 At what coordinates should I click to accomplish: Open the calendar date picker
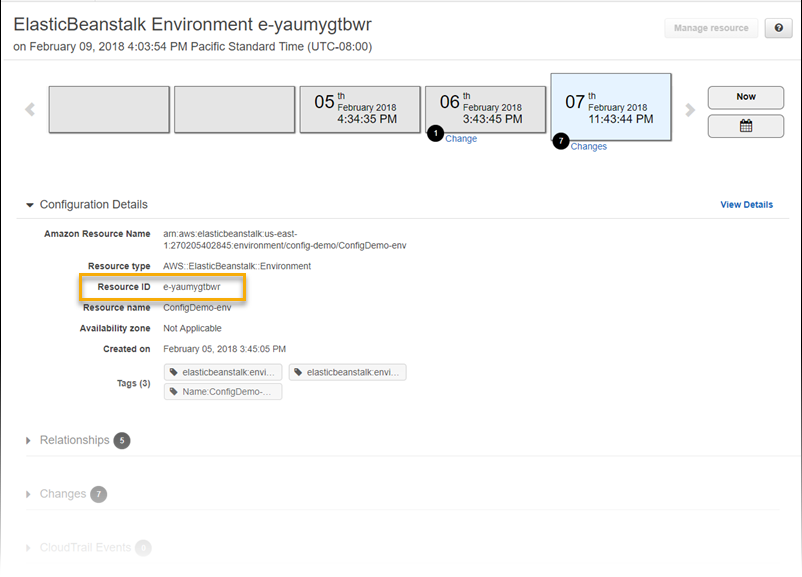(x=744, y=125)
